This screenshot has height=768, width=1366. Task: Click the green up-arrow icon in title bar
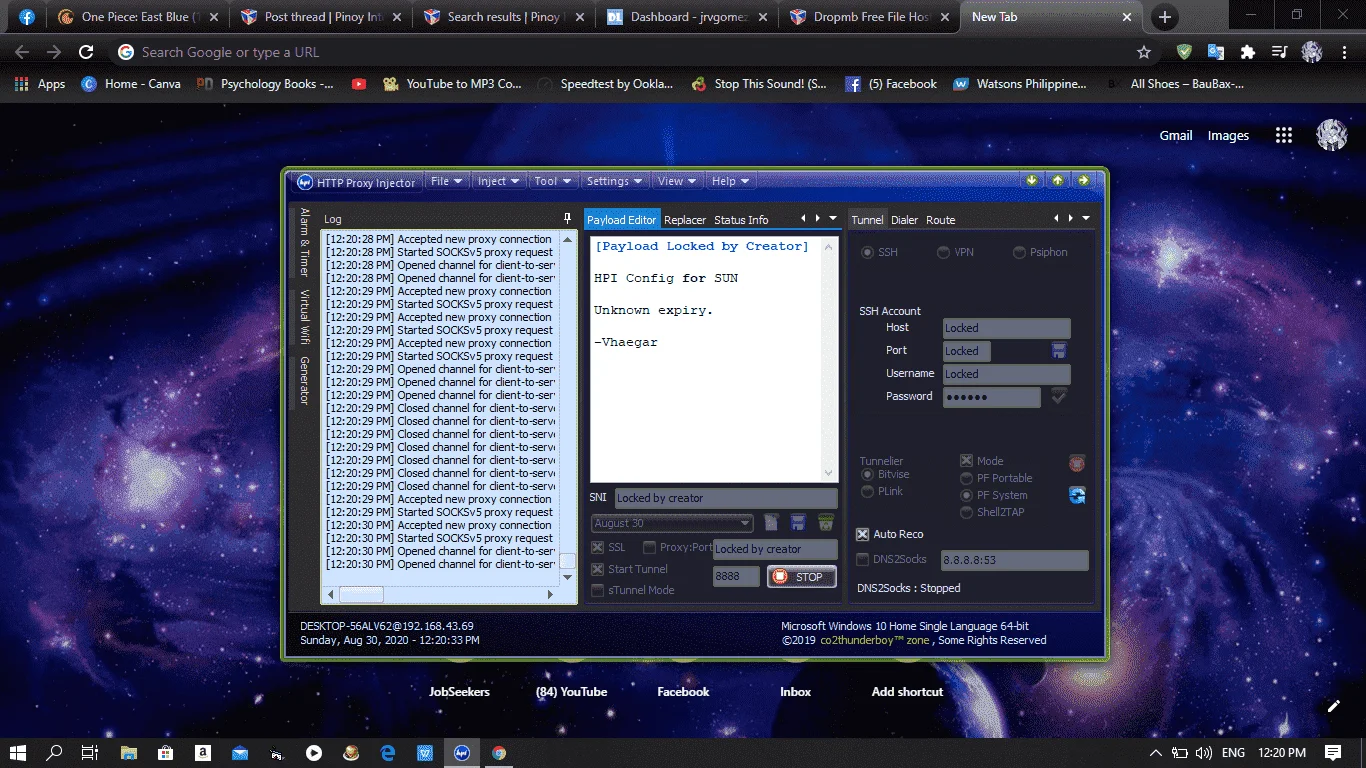(1058, 181)
